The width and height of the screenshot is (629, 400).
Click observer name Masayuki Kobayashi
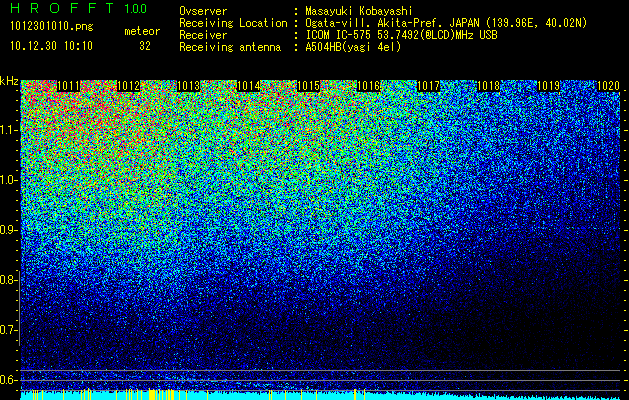coord(359,11)
